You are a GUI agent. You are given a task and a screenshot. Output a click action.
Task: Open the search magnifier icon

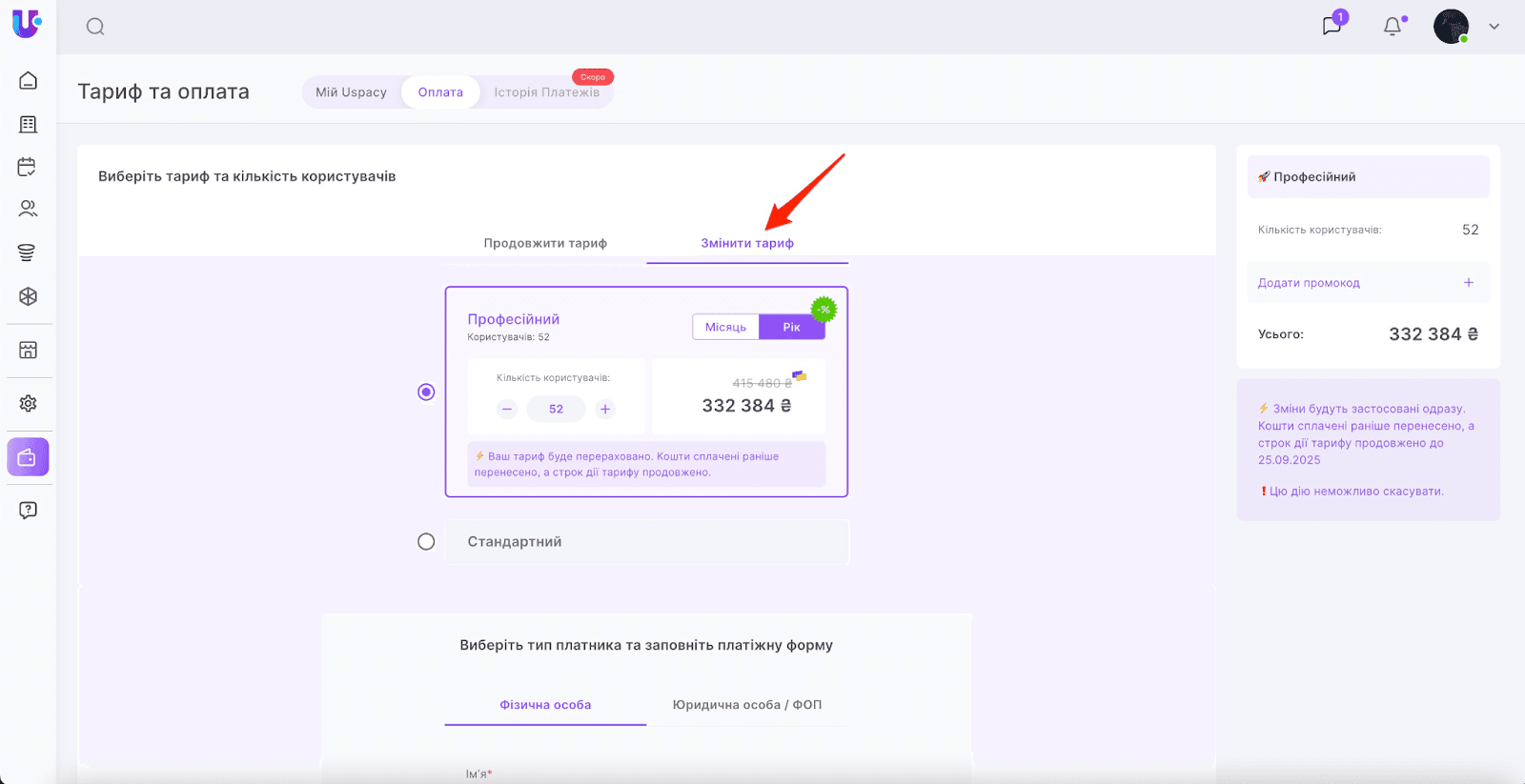tap(95, 27)
